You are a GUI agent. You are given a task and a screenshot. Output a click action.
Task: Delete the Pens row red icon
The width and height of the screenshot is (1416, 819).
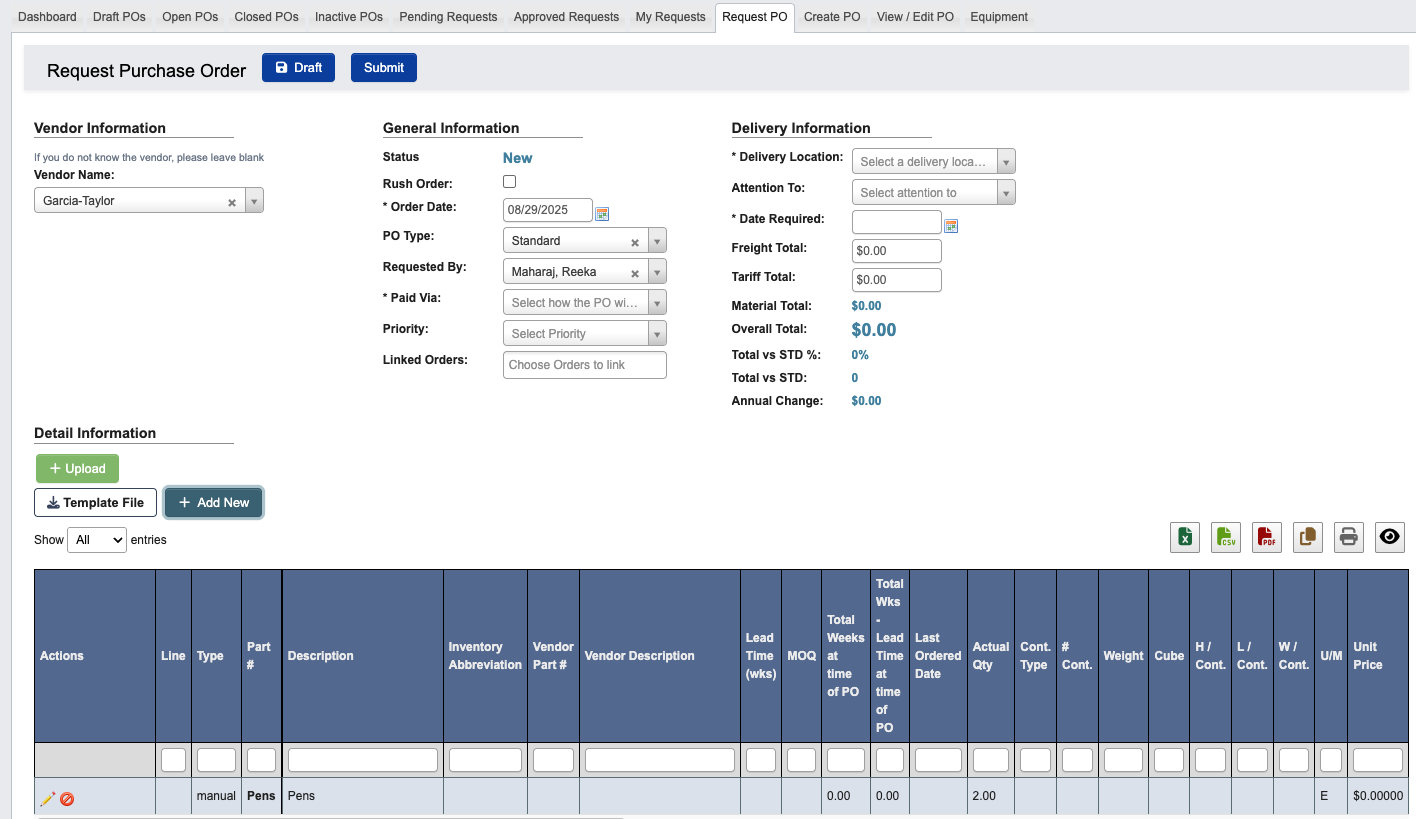pos(67,798)
